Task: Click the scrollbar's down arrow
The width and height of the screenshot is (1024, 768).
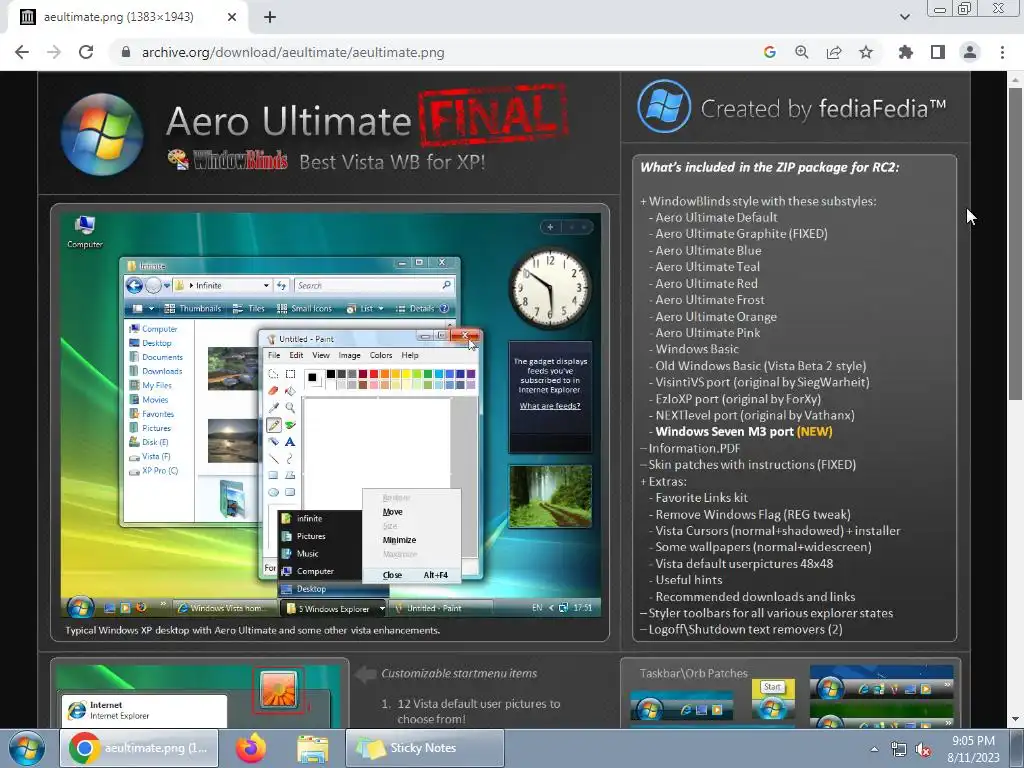Action: 1015,719
